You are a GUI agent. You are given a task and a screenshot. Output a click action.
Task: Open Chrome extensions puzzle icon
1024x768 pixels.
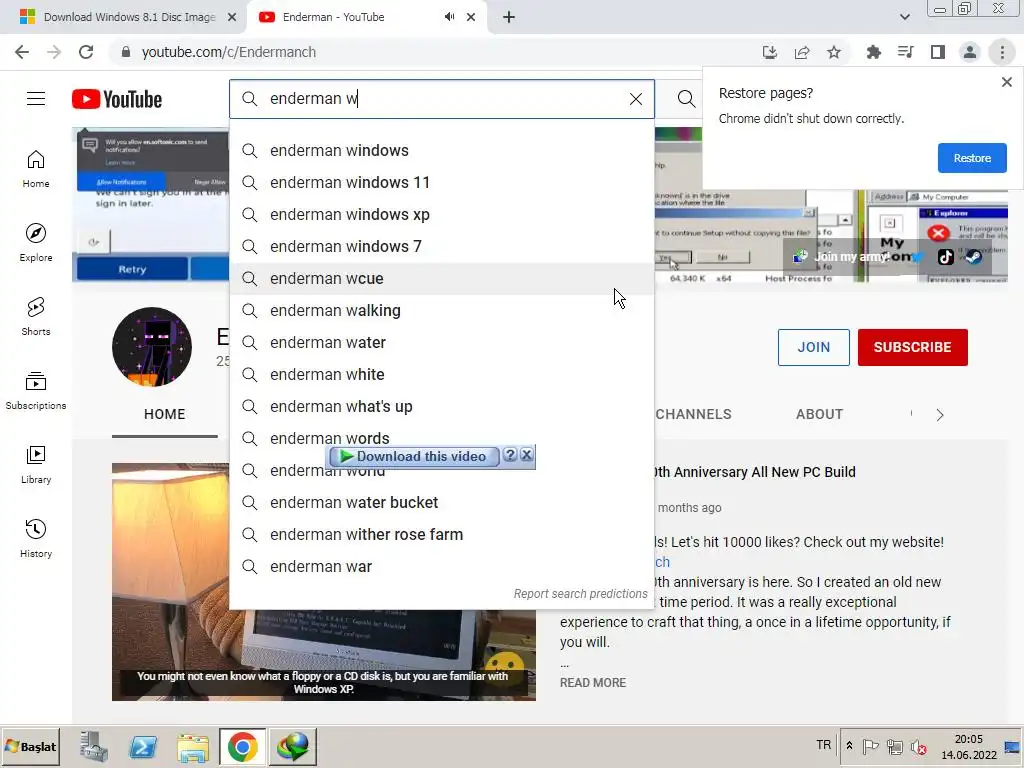(873, 52)
